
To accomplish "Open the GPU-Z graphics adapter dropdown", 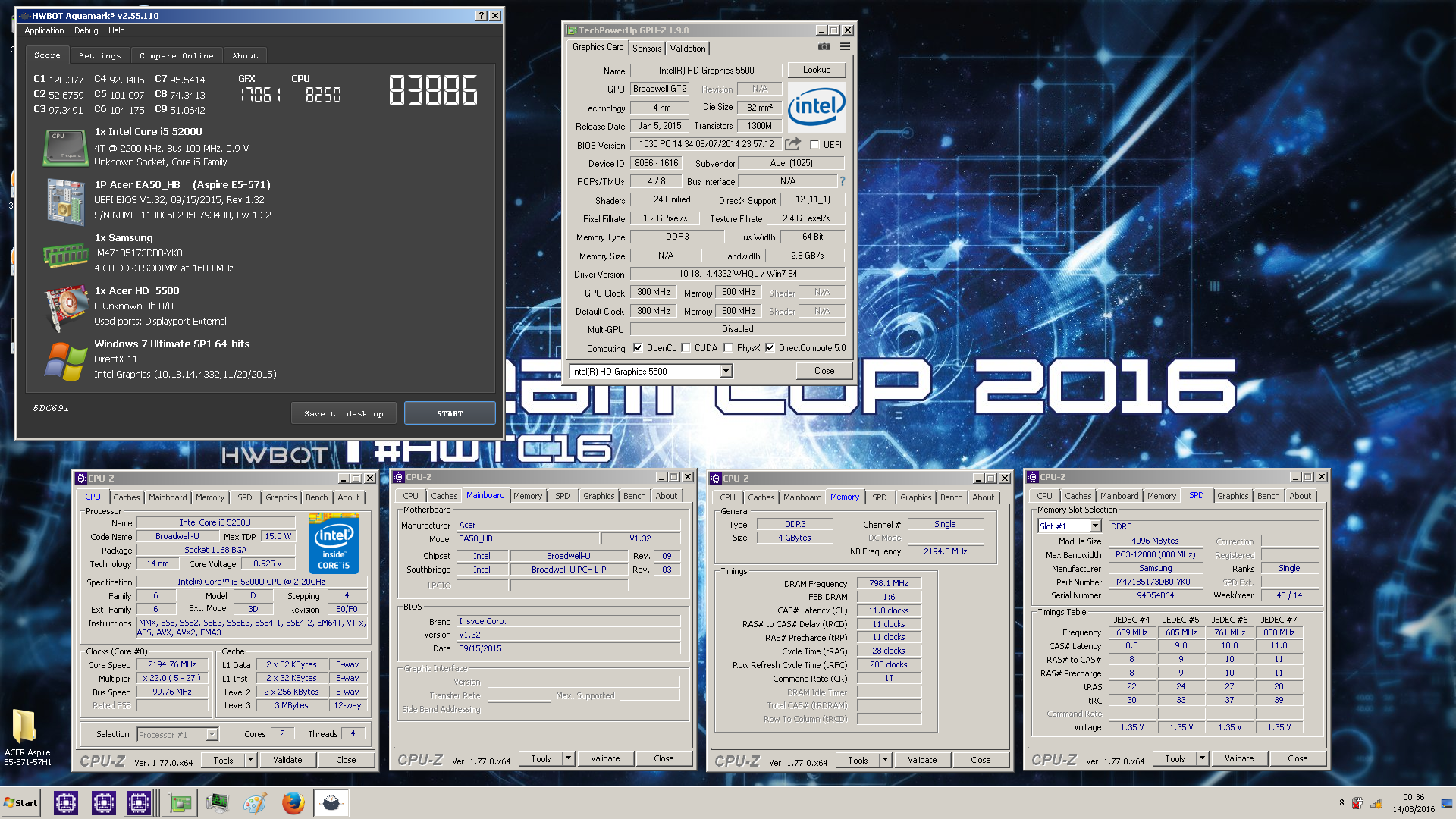I will point(726,371).
